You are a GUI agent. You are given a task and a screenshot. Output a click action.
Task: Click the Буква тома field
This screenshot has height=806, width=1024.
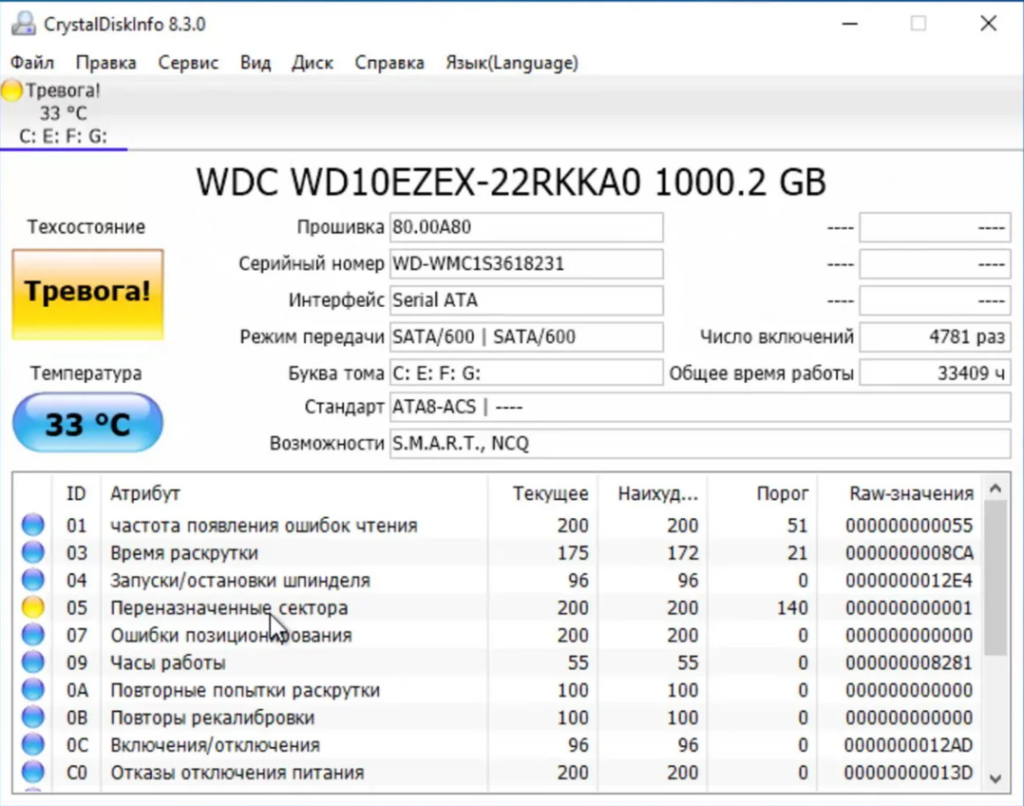(x=526, y=373)
